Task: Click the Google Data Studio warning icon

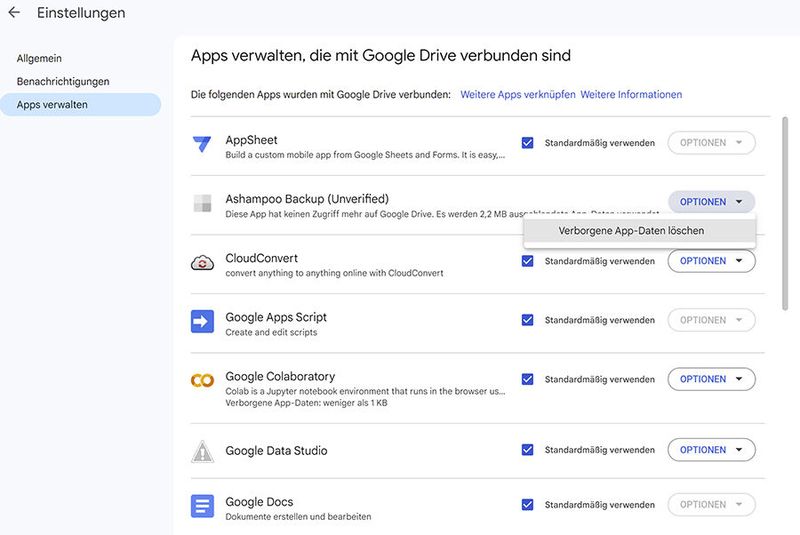Action: [x=202, y=451]
